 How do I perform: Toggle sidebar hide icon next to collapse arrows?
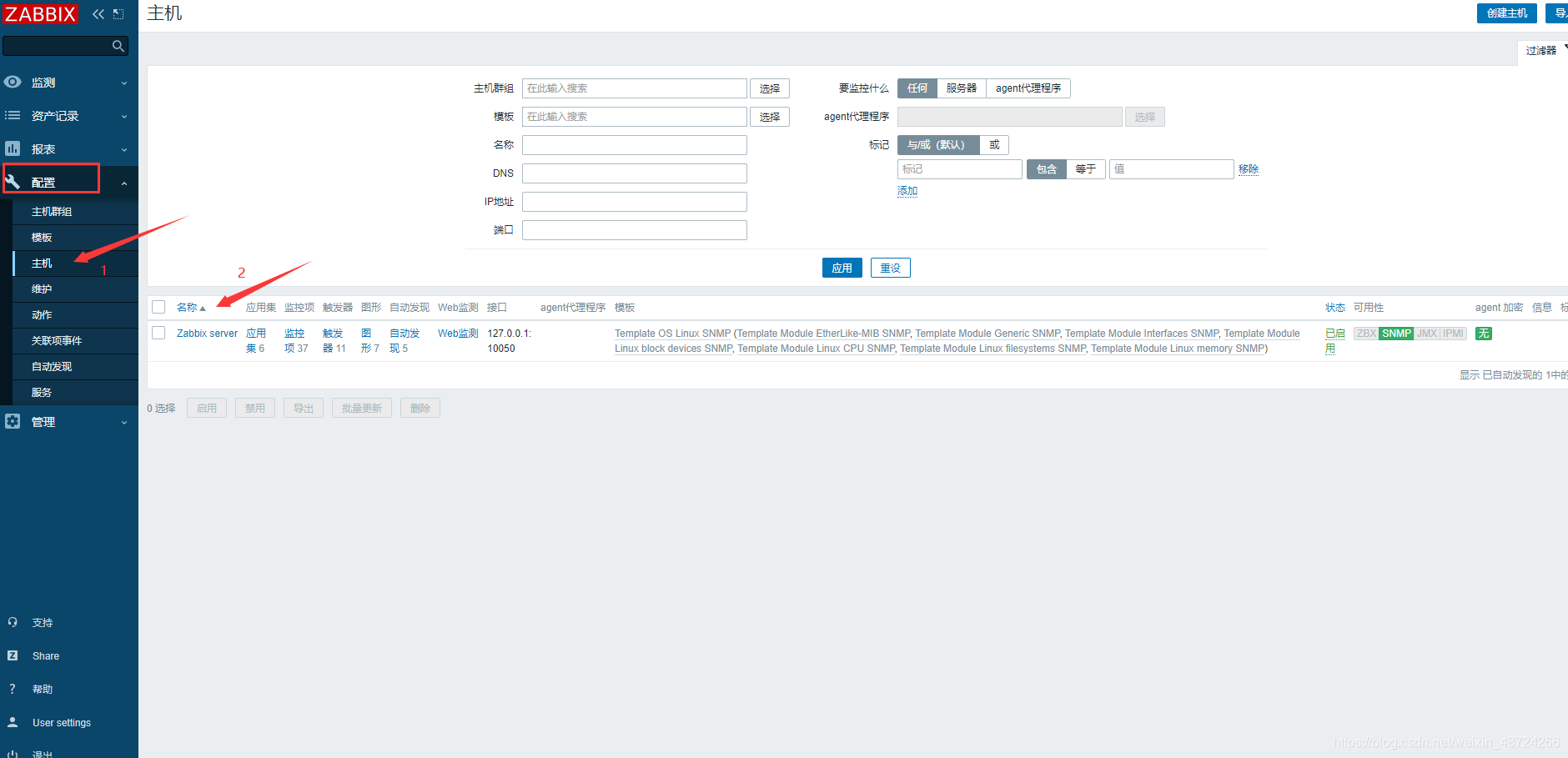click(118, 14)
